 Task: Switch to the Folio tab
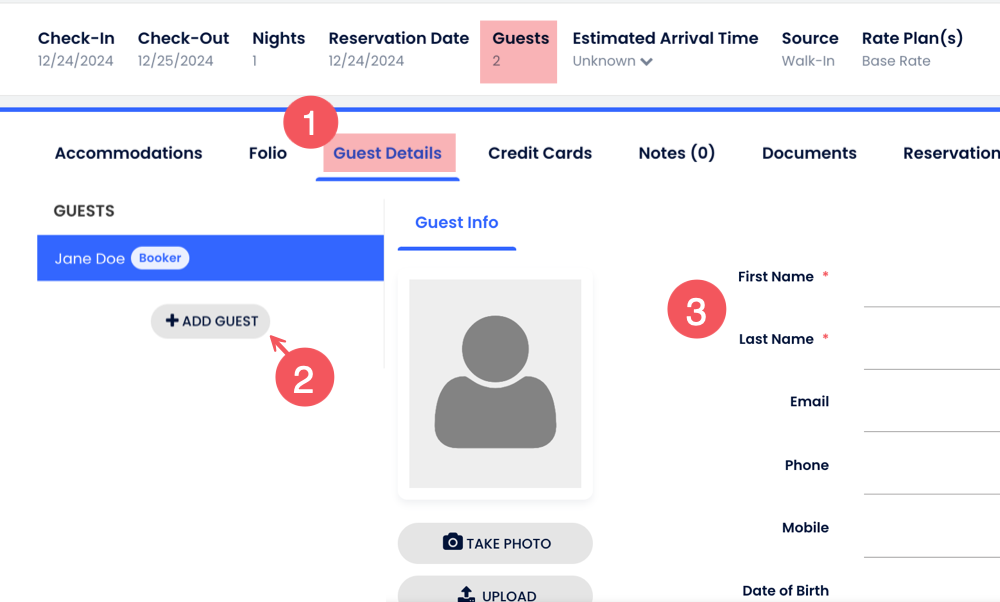pyautogui.click(x=268, y=153)
